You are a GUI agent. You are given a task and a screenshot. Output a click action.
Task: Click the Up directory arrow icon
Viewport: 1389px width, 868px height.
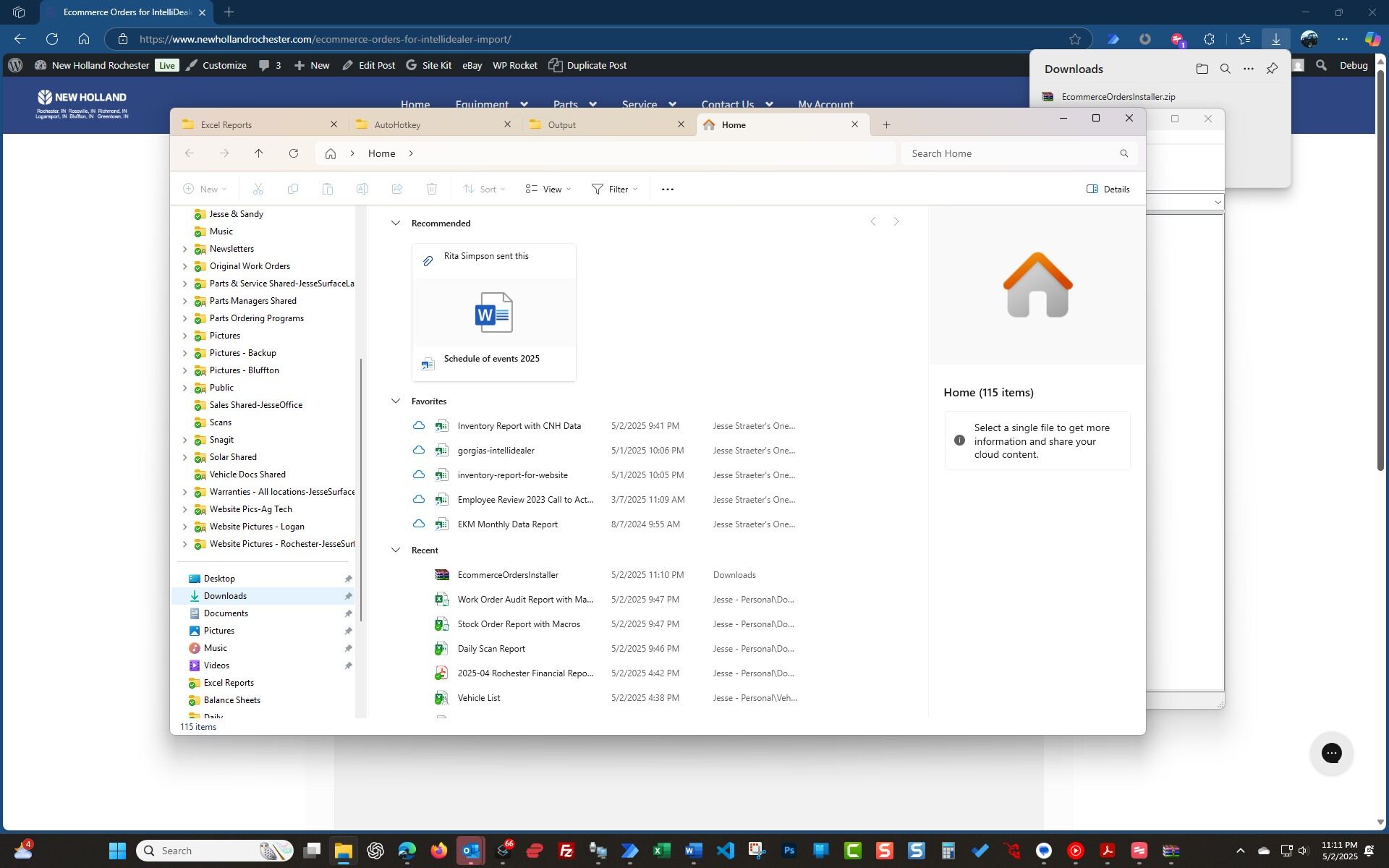point(258,153)
